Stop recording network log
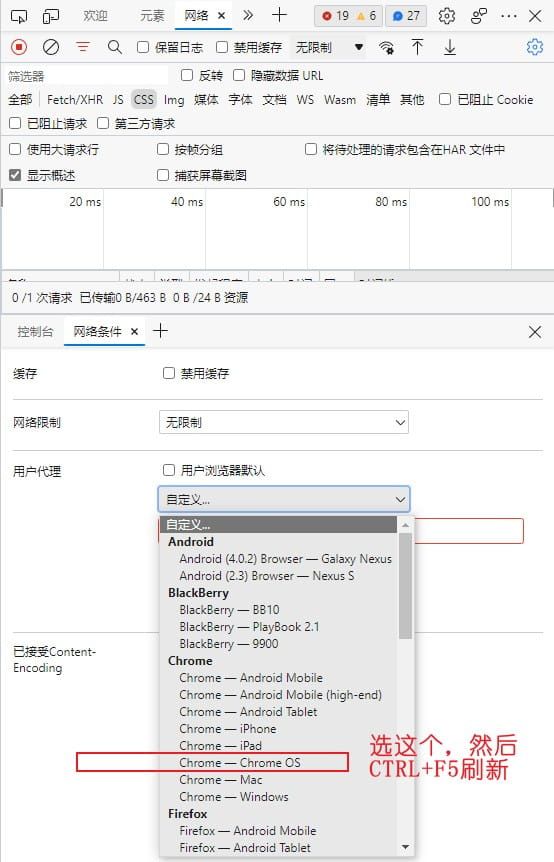554x862 pixels. pyautogui.click(x=19, y=47)
